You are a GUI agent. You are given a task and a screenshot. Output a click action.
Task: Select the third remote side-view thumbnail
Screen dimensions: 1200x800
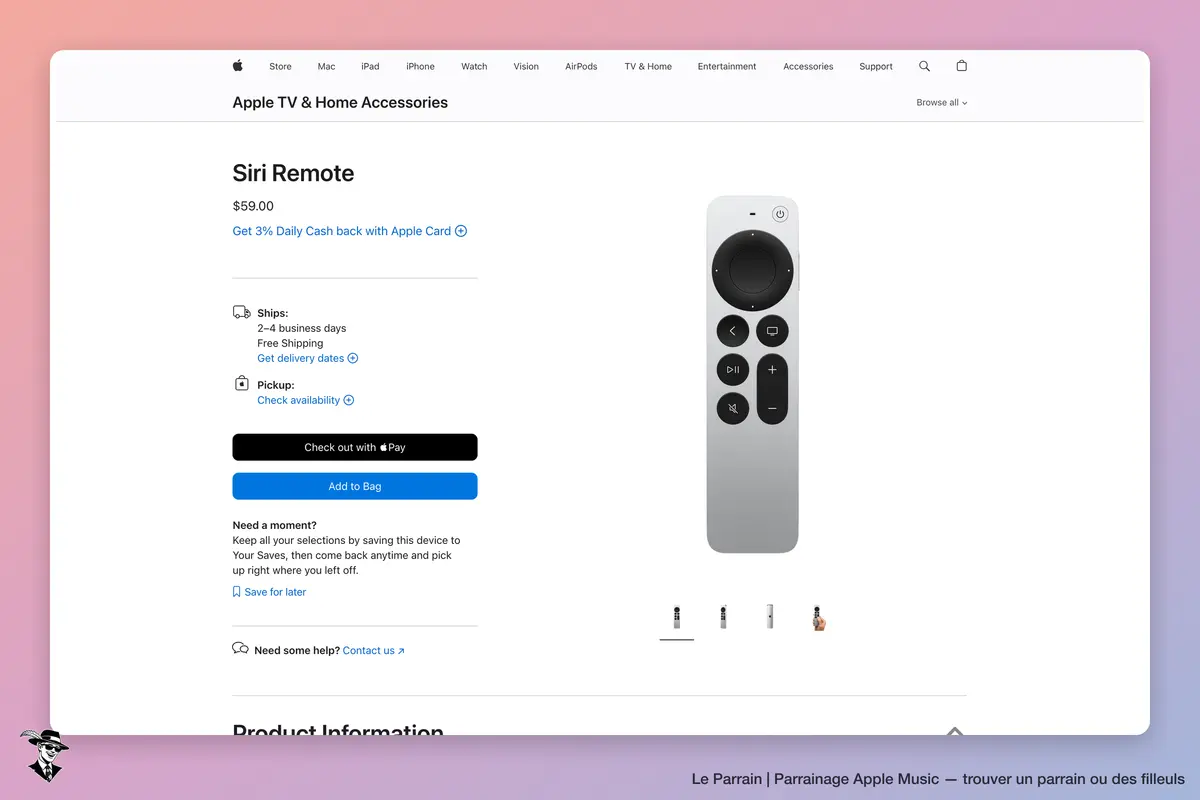click(769, 617)
